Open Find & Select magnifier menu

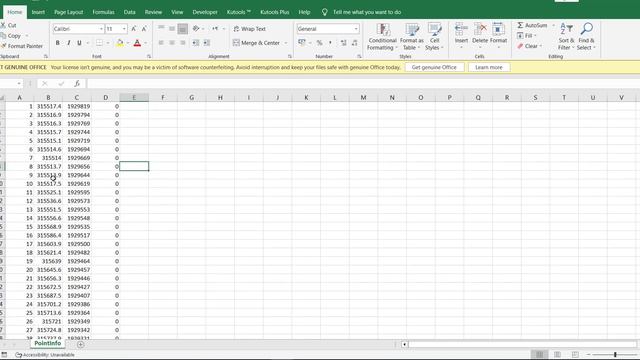(x=586, y=37)
